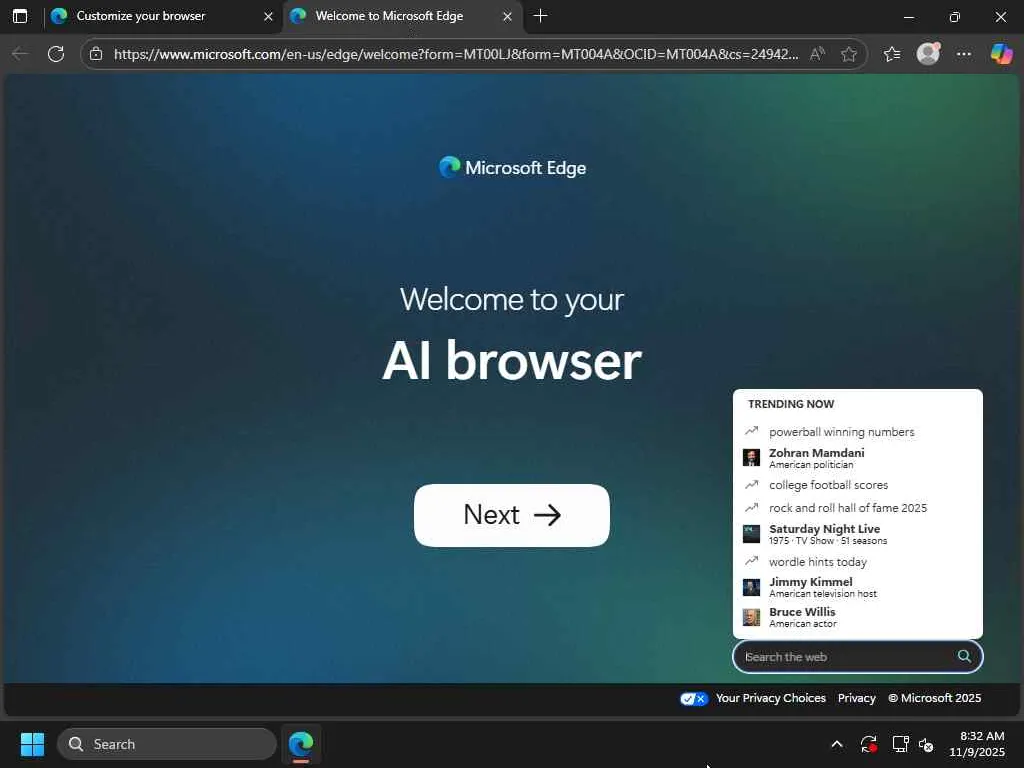
Task: Open the muted volume tray icon
Action: (x=926, y=744)
